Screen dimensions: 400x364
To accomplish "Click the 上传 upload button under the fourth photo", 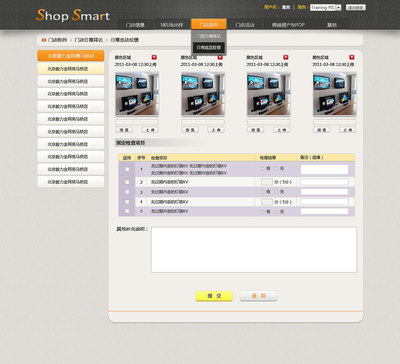I will (347, 130).
